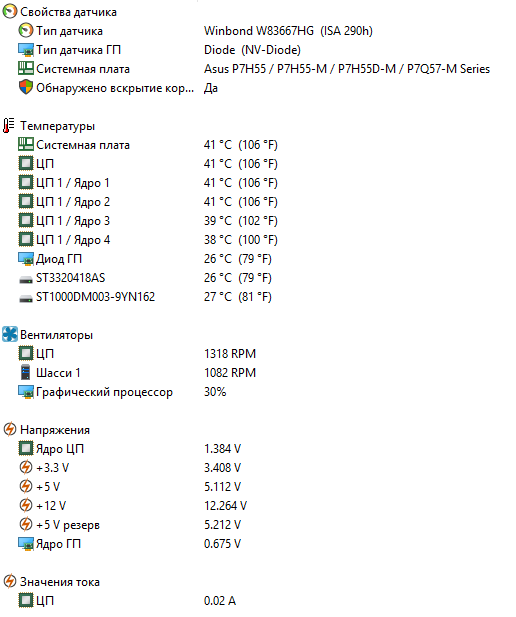Click the hard drive icon for ST3320418AS
Viewport: 516px width, 617px height.
pyautogui.click(x=26, y=279)
